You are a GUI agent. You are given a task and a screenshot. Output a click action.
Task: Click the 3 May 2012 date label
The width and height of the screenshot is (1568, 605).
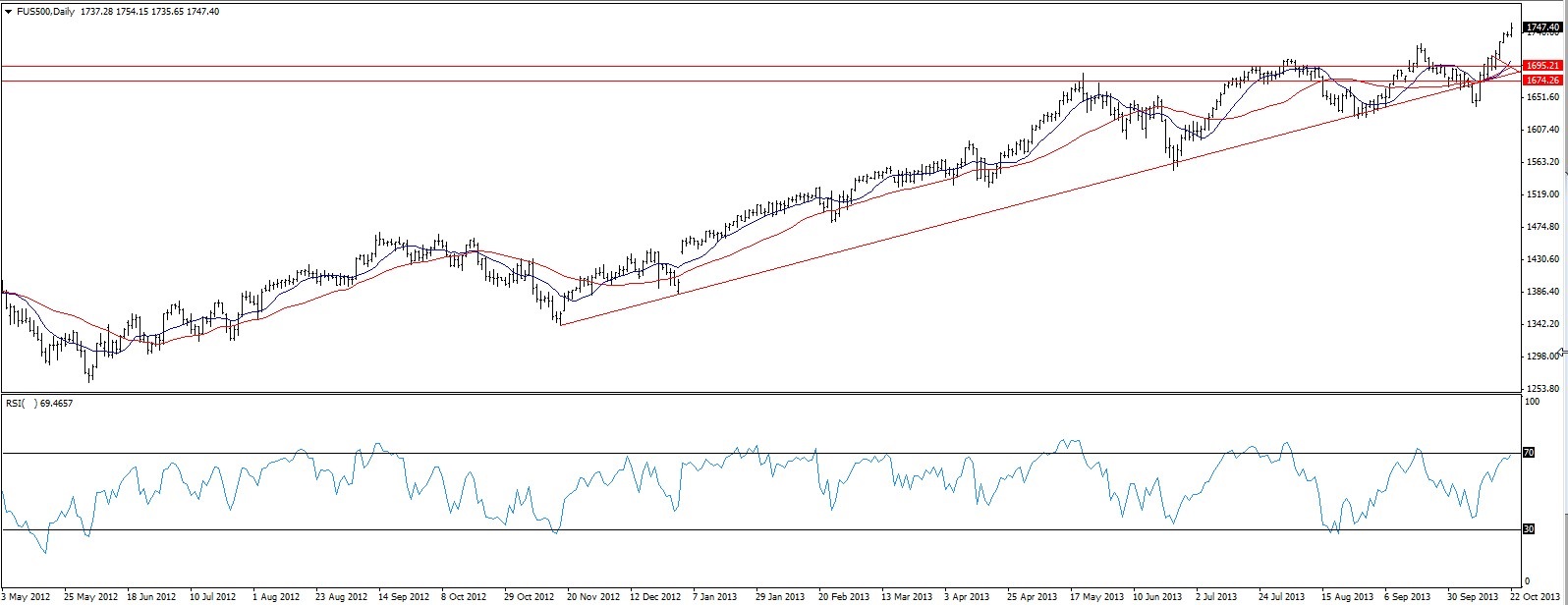[x=27, y=596]
